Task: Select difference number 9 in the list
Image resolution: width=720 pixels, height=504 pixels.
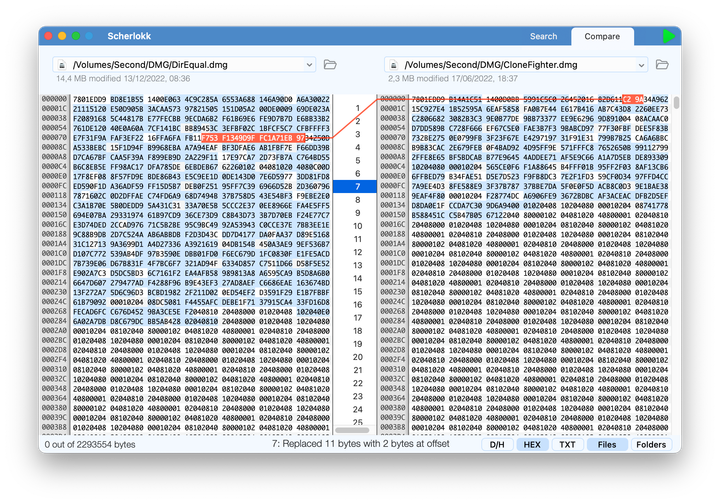Action: [357, 213]
